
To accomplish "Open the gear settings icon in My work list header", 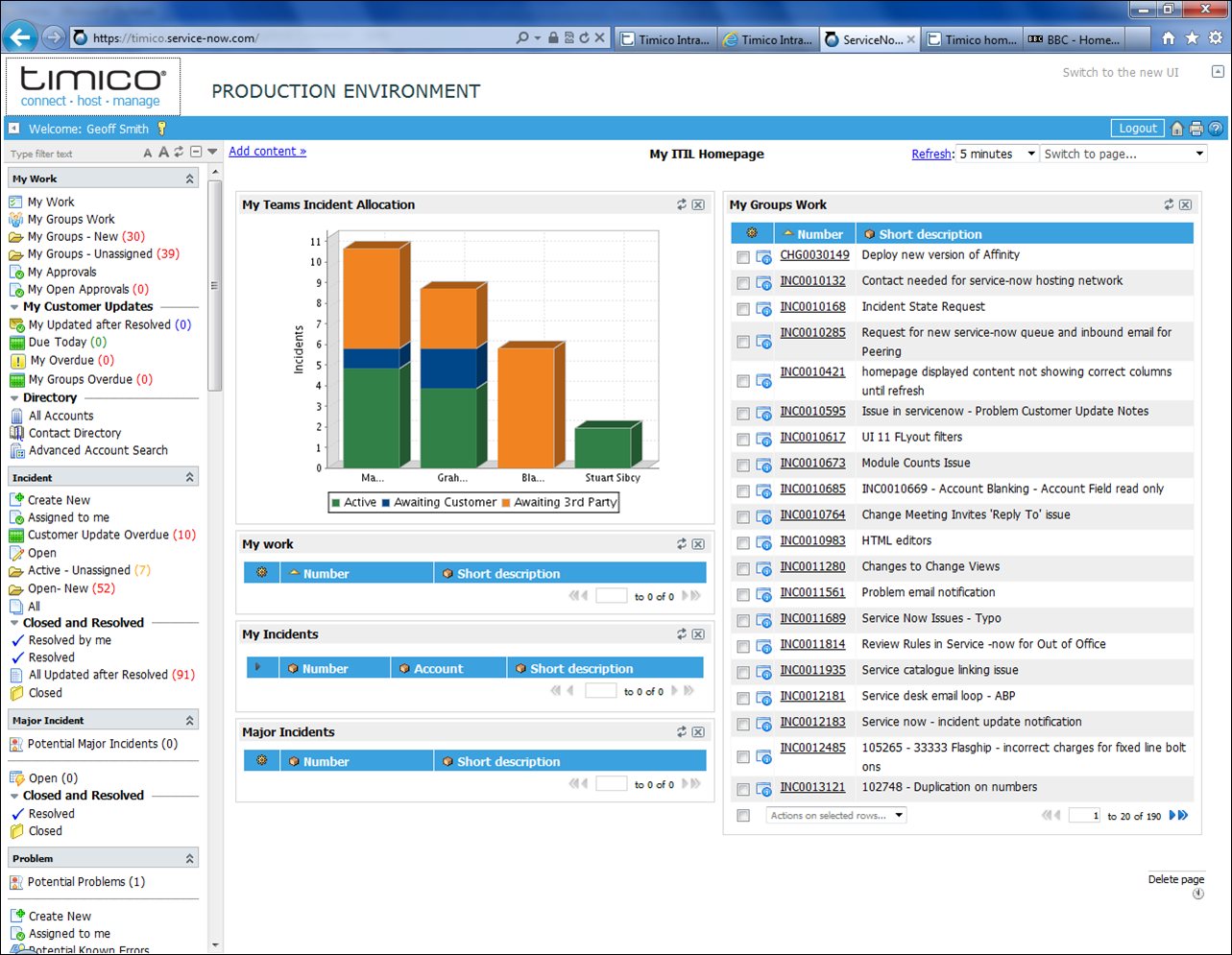I will pos(262,573).
